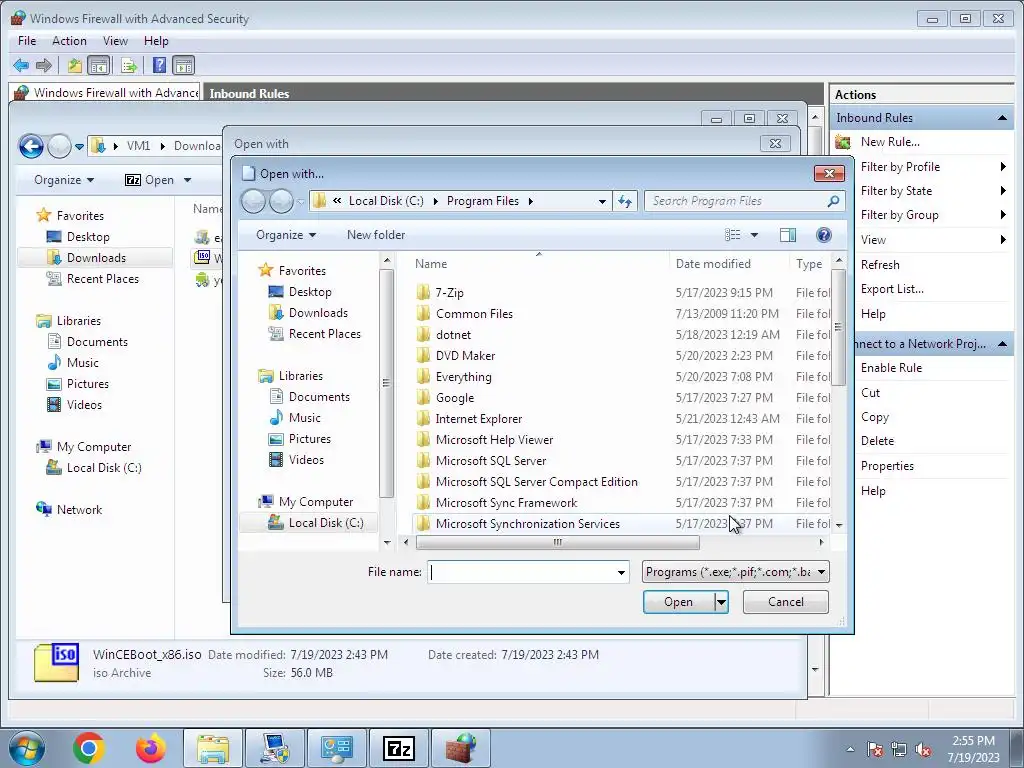The height and width of the screenshot is (768, 1024).
Task: Click the muted volume icon in system tray
Action: (x=923, y=750)
